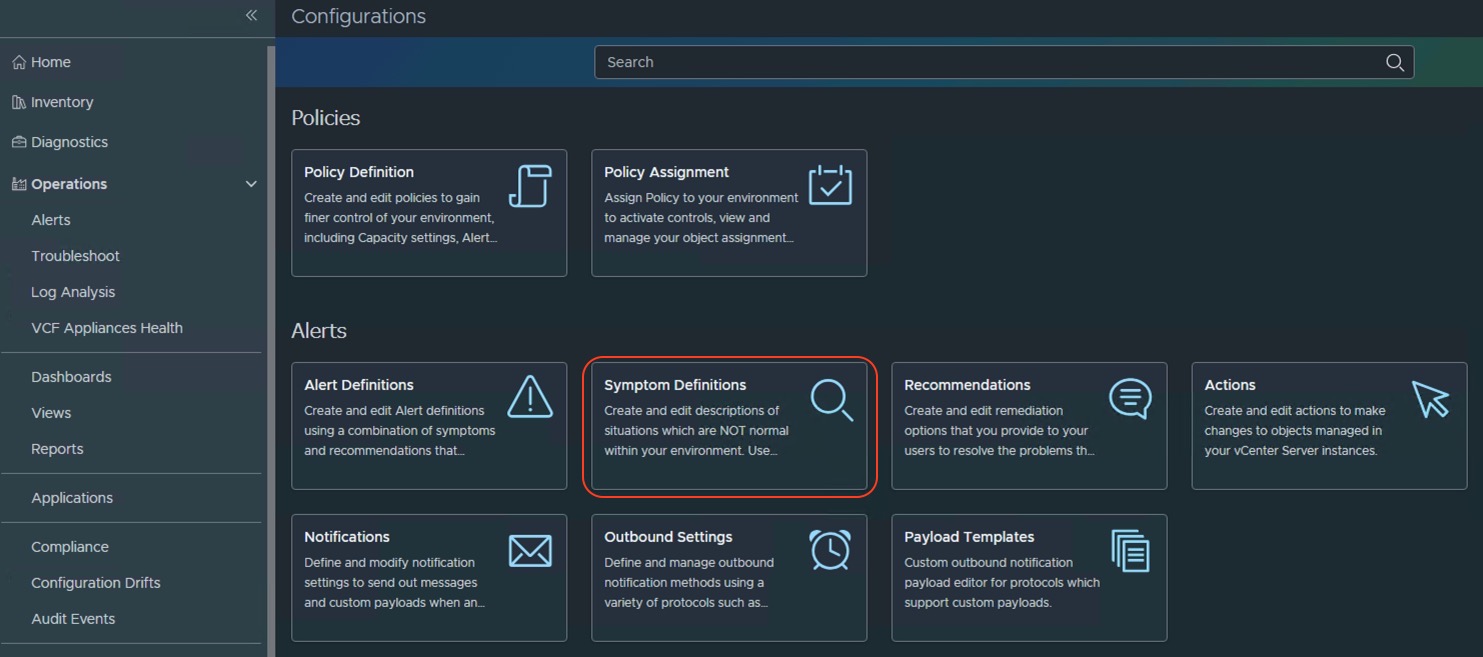Open Troubleshoot under Operations
This screenshot has width=1483, height=657.
coord(75,256)
